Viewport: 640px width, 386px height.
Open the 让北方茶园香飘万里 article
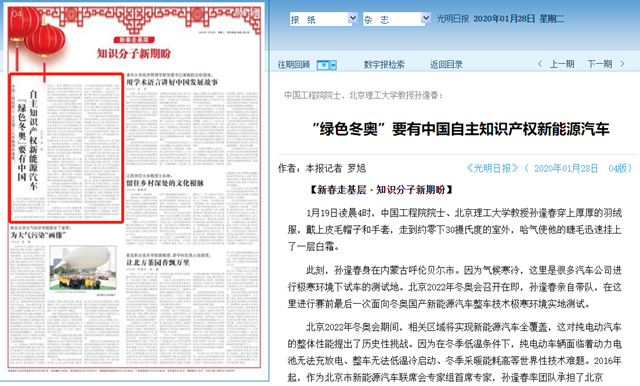[x=158, y=262]
